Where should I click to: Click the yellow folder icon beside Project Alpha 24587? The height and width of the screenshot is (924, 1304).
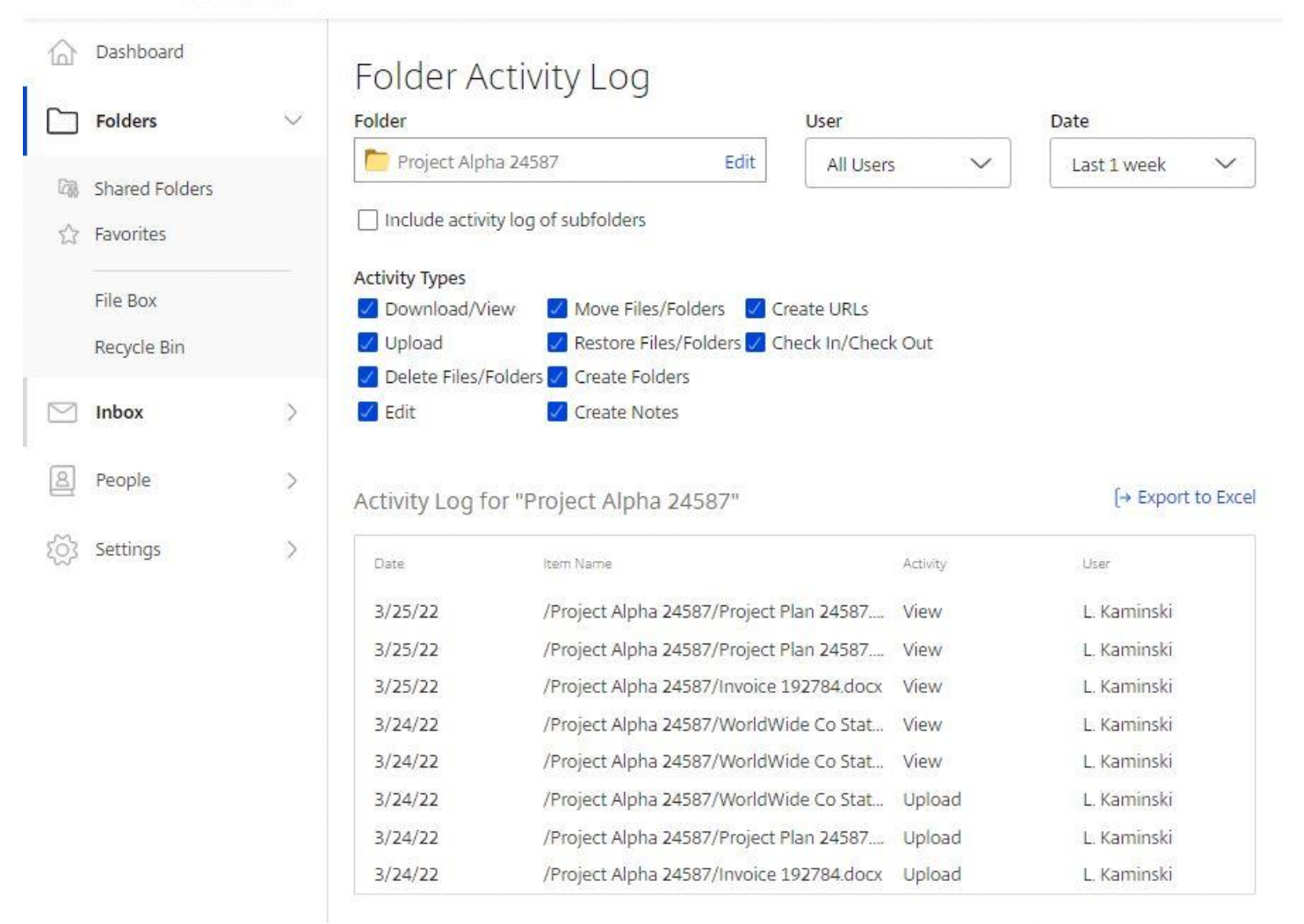(x=378, y=162)
